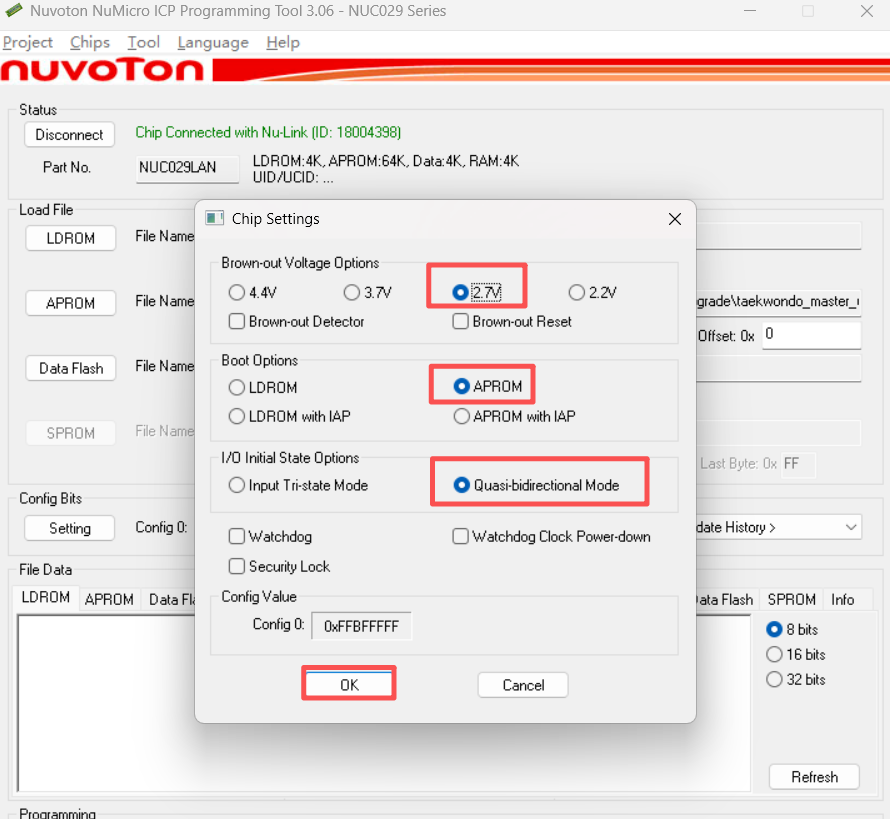This screenshot has height=819, width=890.
Task: Choose the 3.7V brown-out voltage
Action: click(351, 293)
